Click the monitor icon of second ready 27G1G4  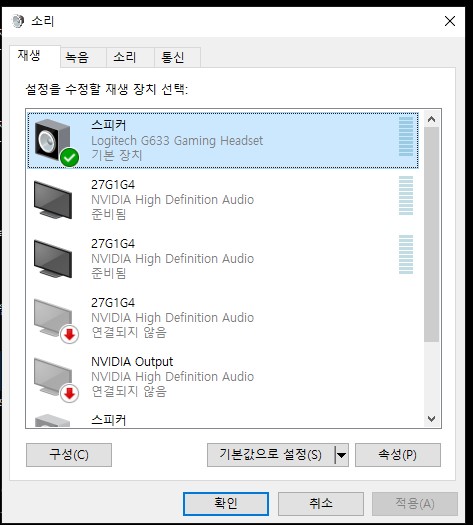[53, 258]
